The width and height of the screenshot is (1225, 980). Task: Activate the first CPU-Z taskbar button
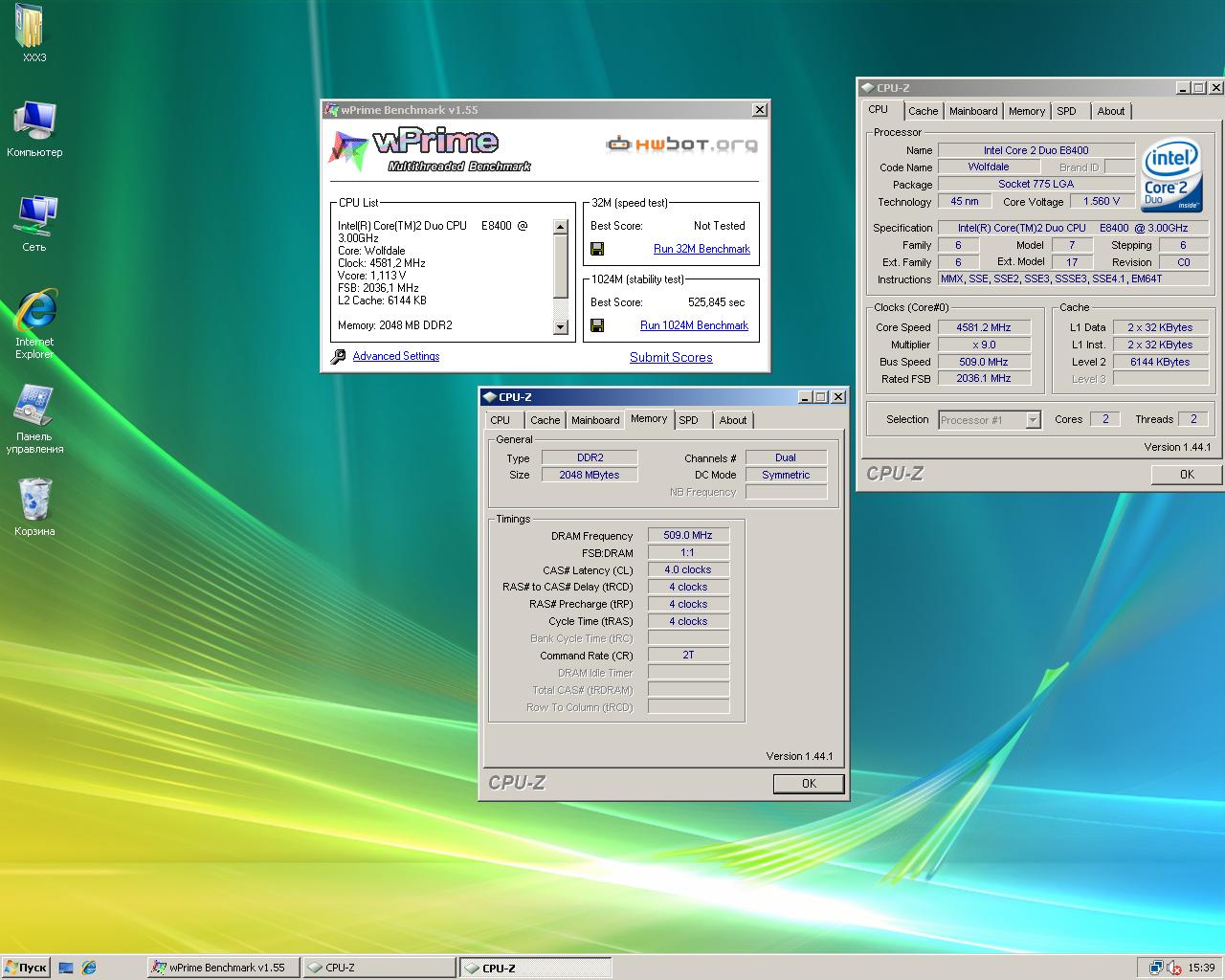click(x=379, y=968)
